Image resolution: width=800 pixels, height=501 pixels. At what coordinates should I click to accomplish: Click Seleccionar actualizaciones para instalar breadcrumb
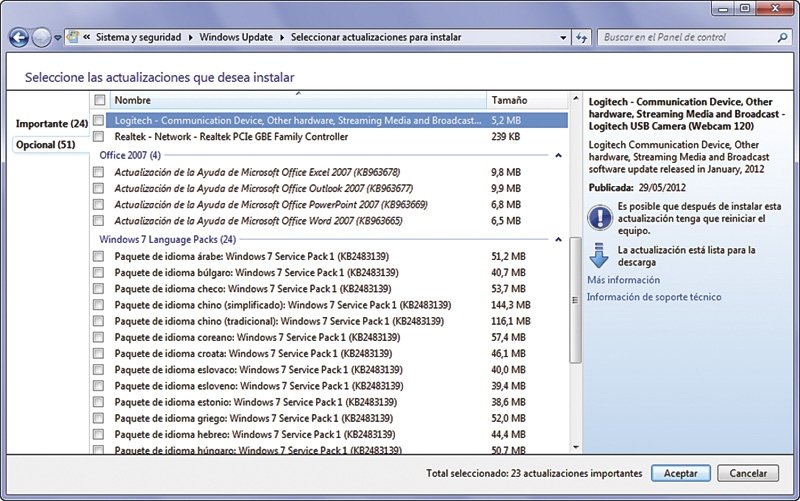coord(376,37)
